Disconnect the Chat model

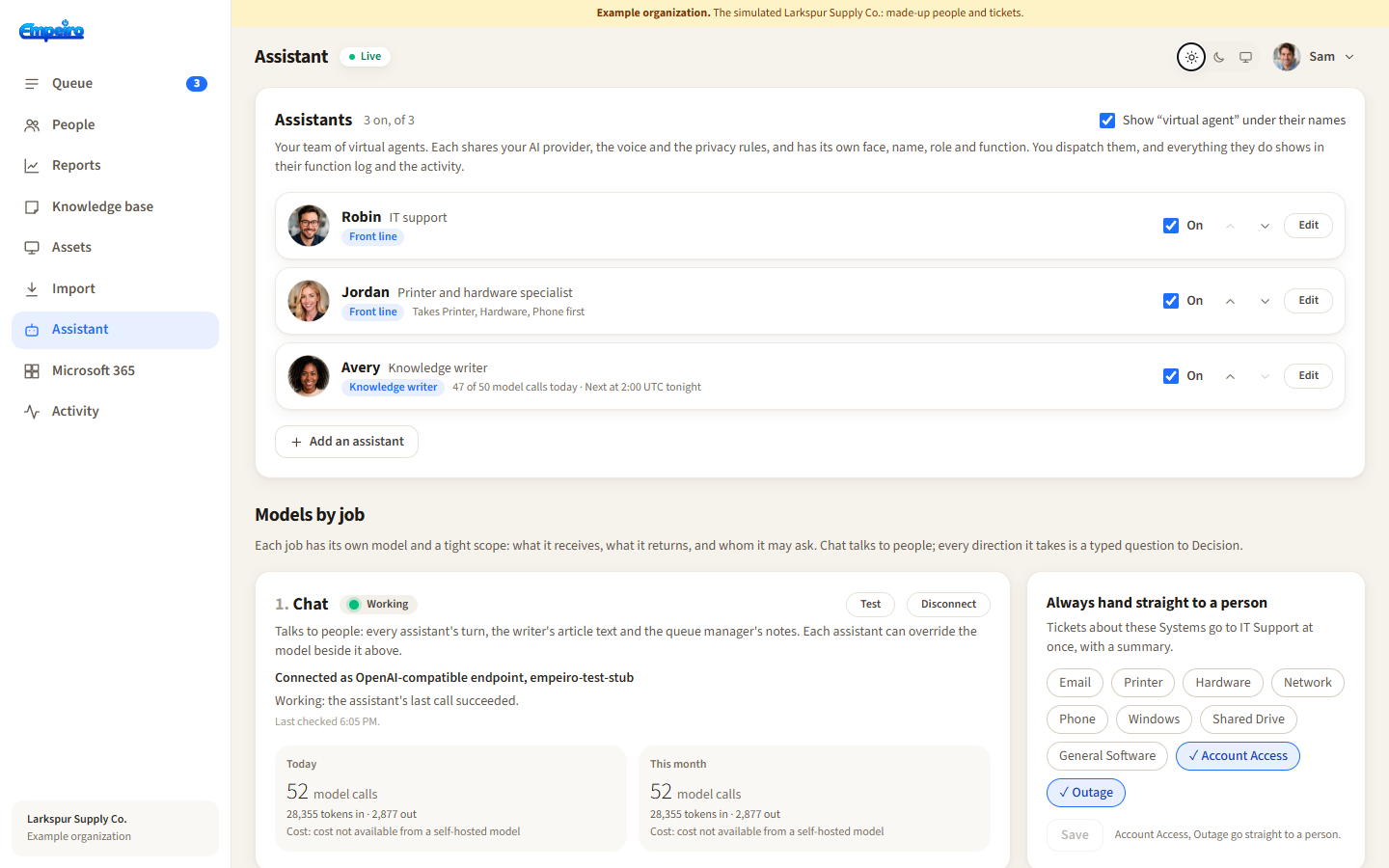pos(948,605)
